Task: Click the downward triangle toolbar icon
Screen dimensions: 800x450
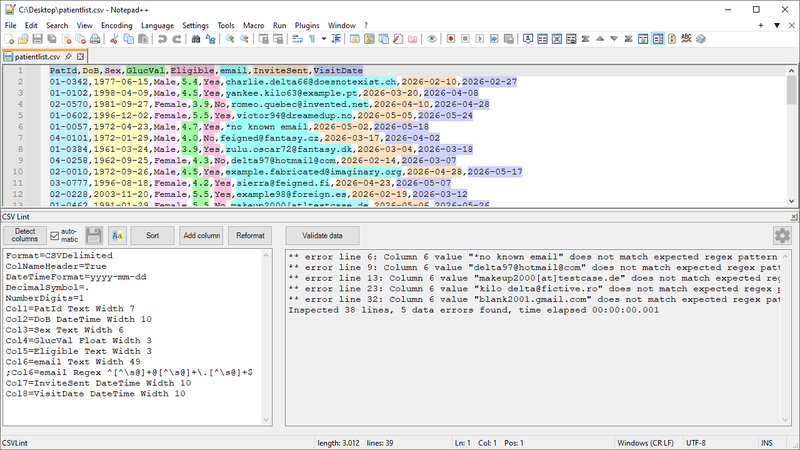Action: pos(614,39)
